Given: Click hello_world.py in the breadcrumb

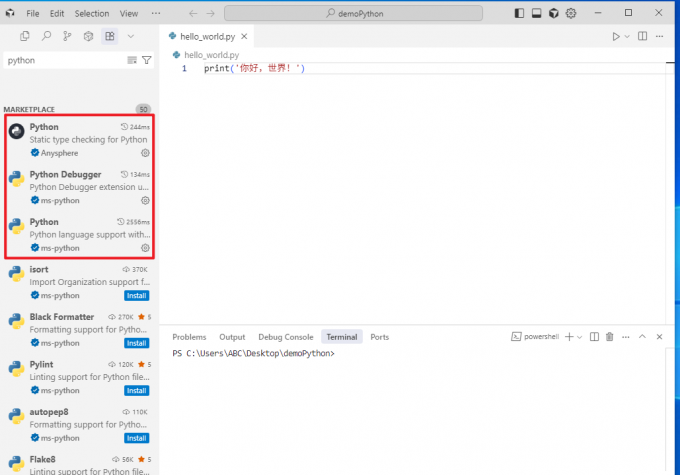Looking at the screenshot, I should [x=211, y=55].
